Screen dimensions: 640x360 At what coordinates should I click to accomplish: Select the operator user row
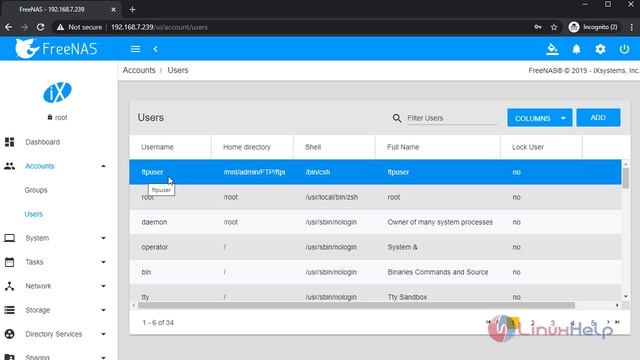[x=375, y=247]
